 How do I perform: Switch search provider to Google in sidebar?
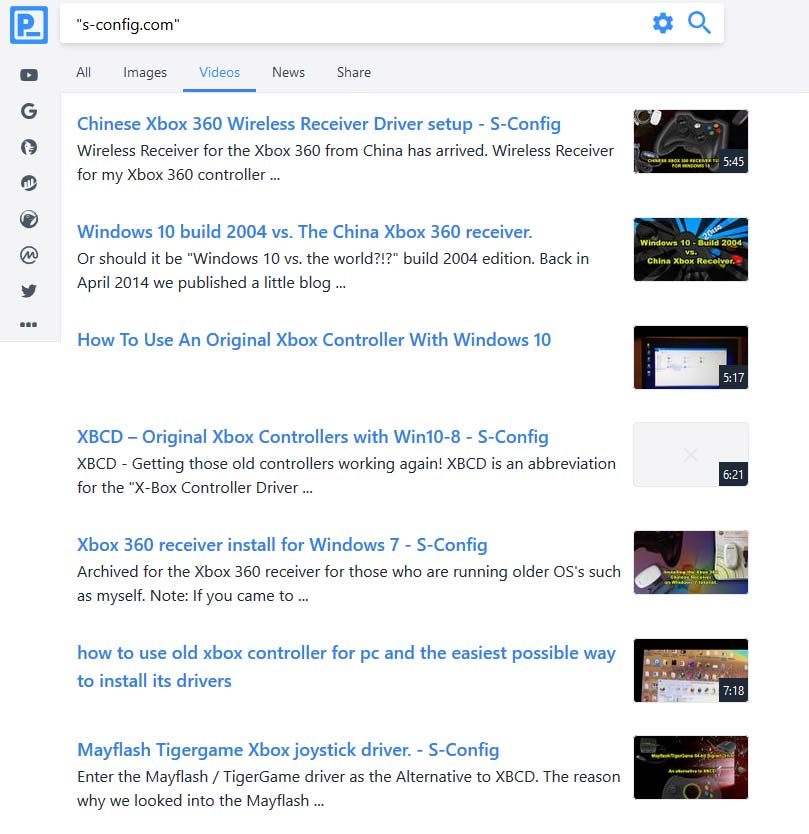[x=29, y=111]
